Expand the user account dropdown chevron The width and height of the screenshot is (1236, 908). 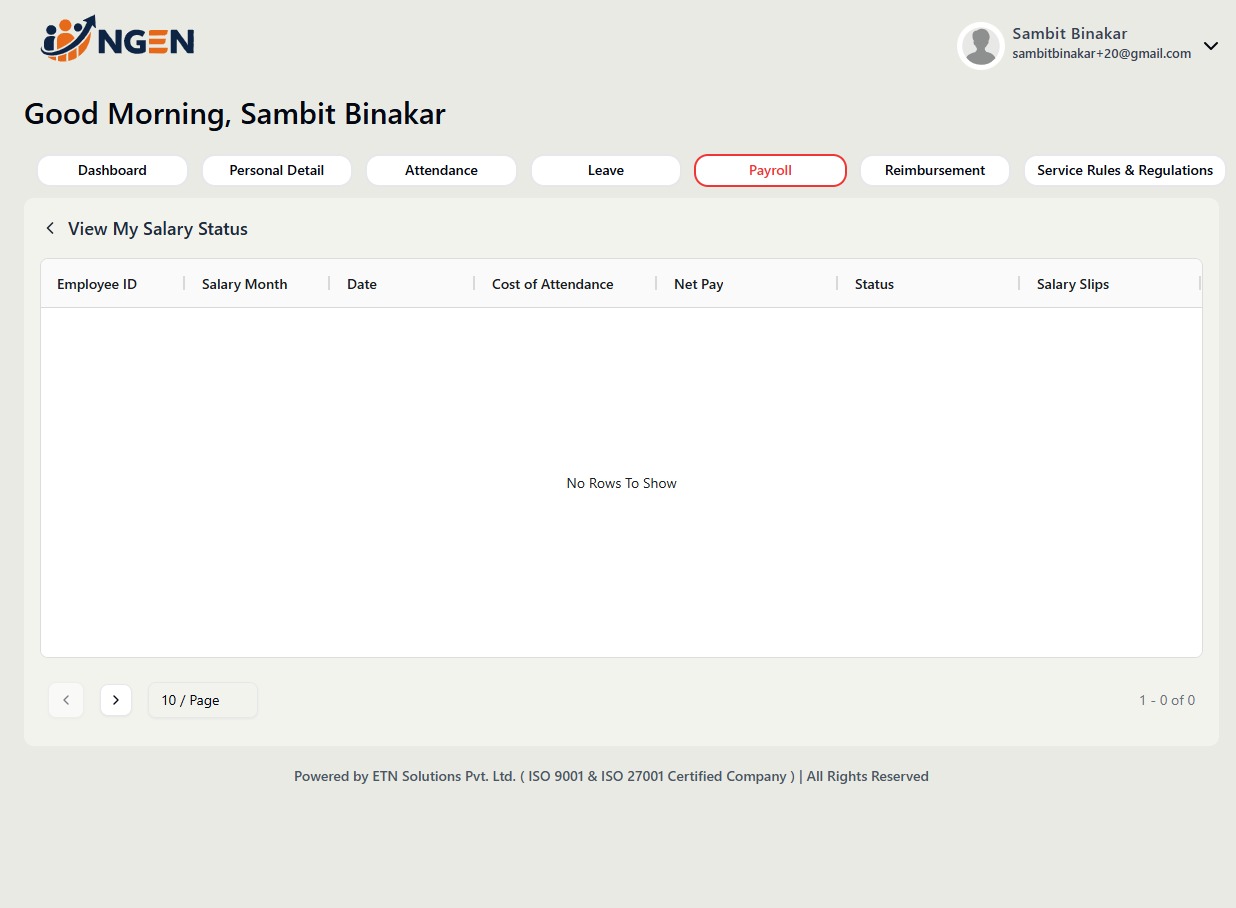click(x=1210, y=46)
